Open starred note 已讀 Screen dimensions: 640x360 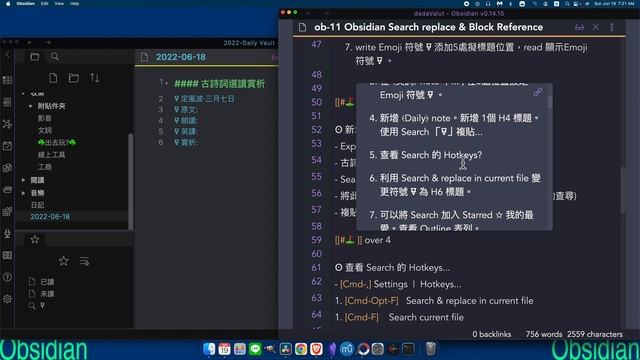[47, 282]
